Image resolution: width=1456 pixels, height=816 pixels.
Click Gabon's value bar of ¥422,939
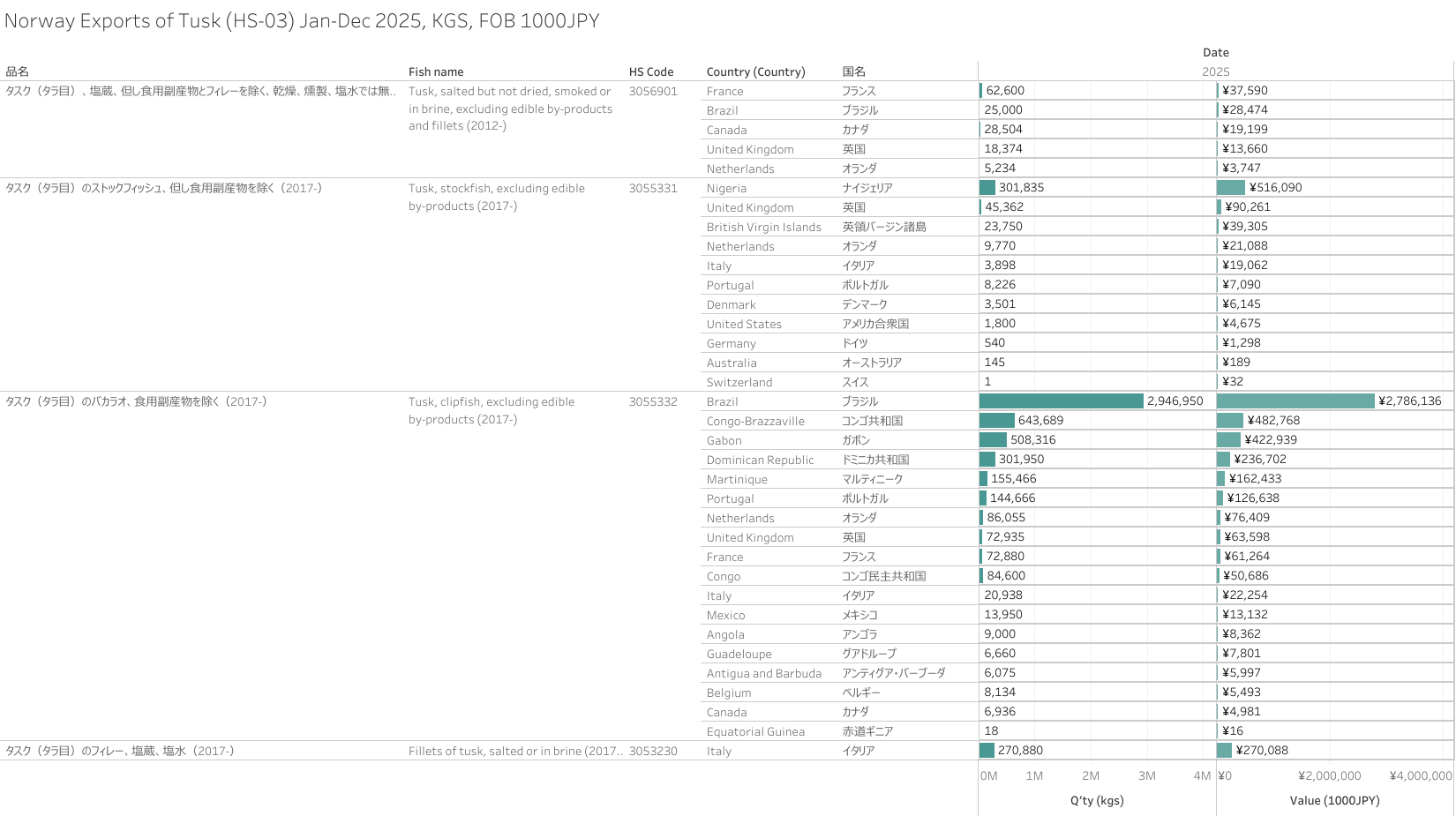1228,440
